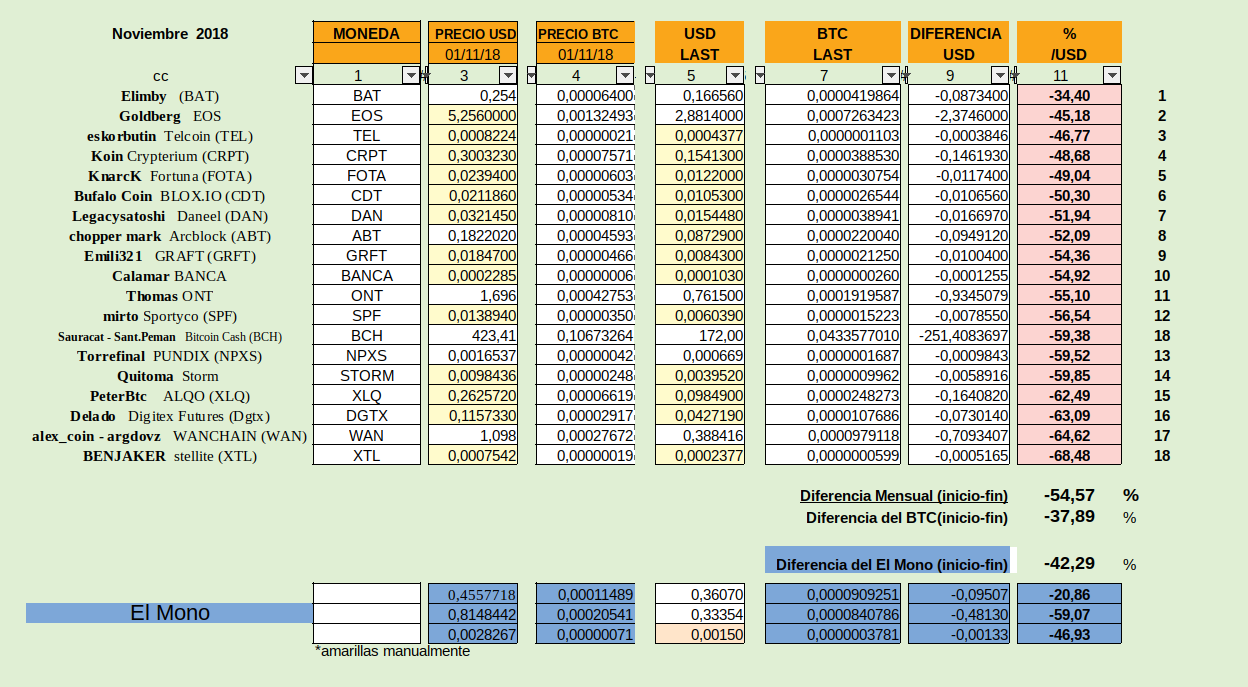
Task: Select the -68,48 percent cell
Action: click(1069, 455)
